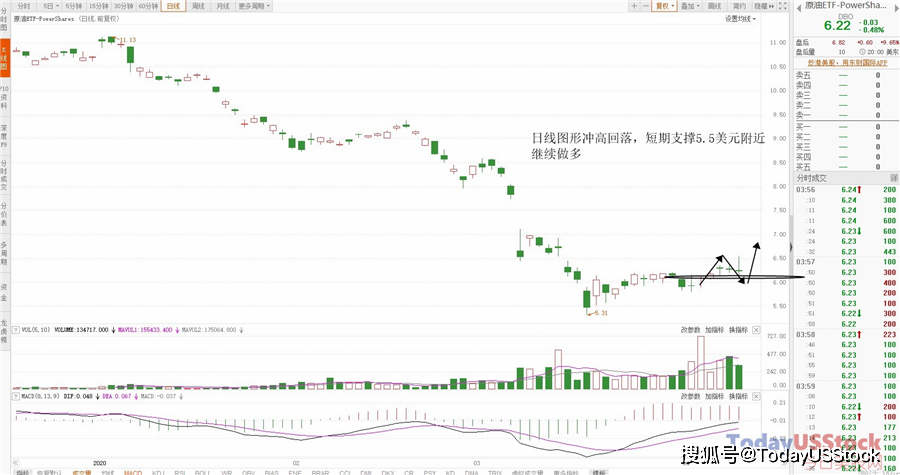Expand the 更多周期 dropdown

[254, 6]
